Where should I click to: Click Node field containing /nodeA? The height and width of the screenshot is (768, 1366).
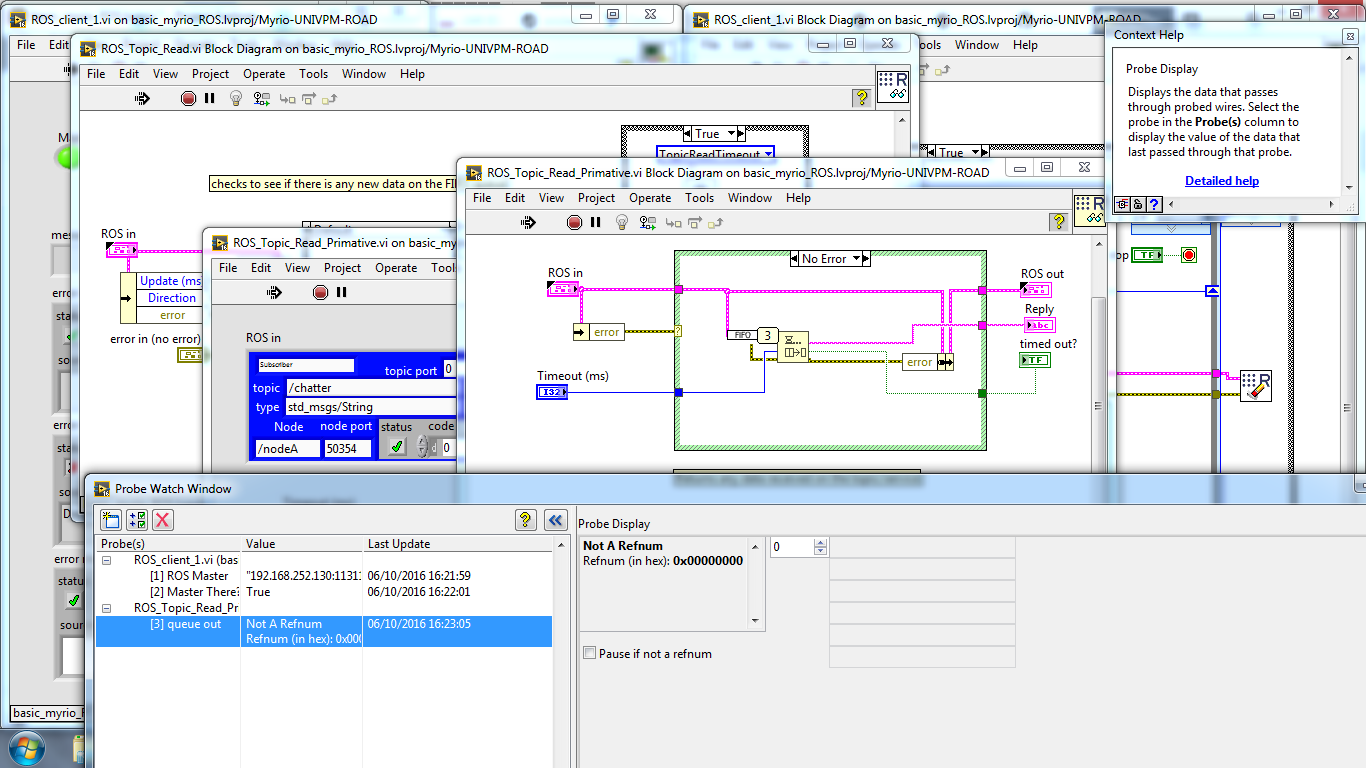coord(288,449)
